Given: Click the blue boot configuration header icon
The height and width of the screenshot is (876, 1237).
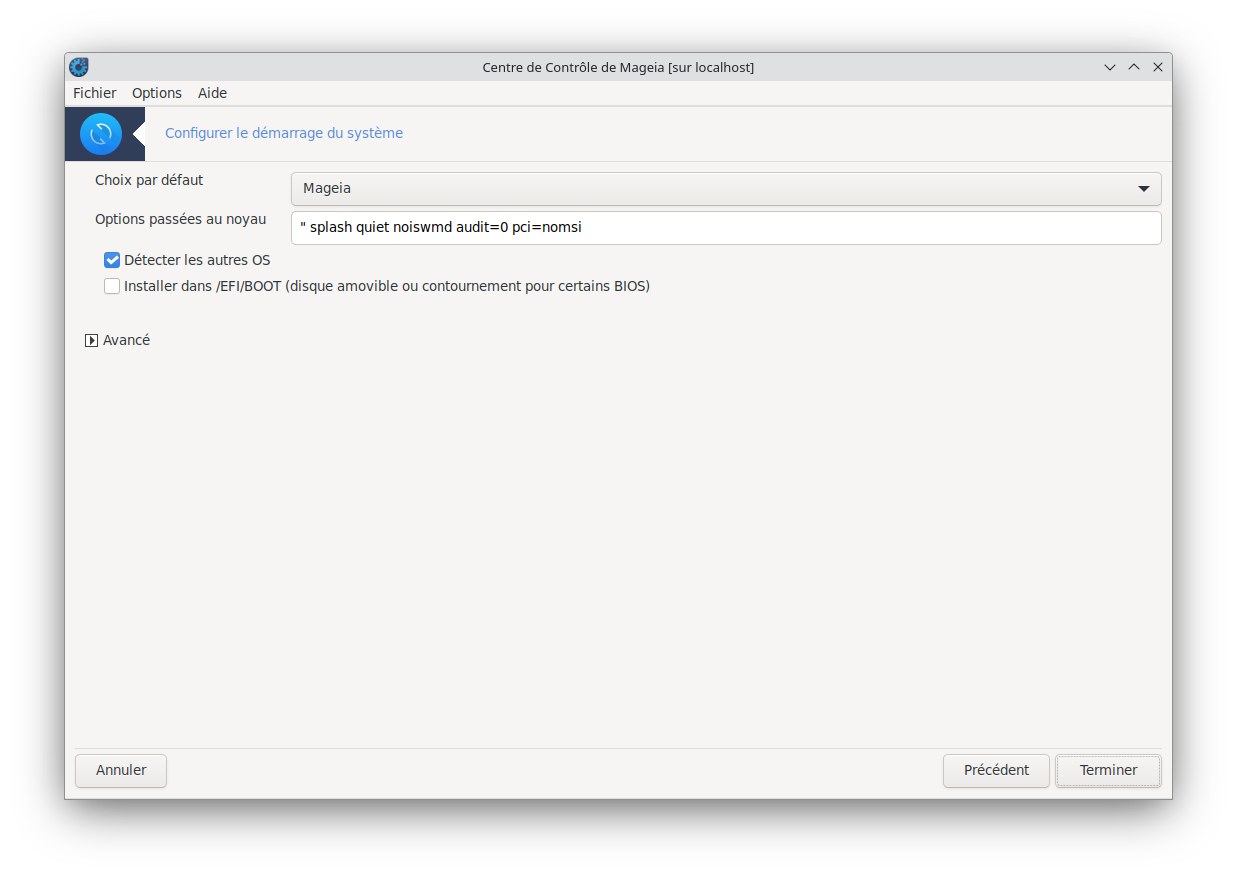Looking at the screenshot, I should 101,134.
